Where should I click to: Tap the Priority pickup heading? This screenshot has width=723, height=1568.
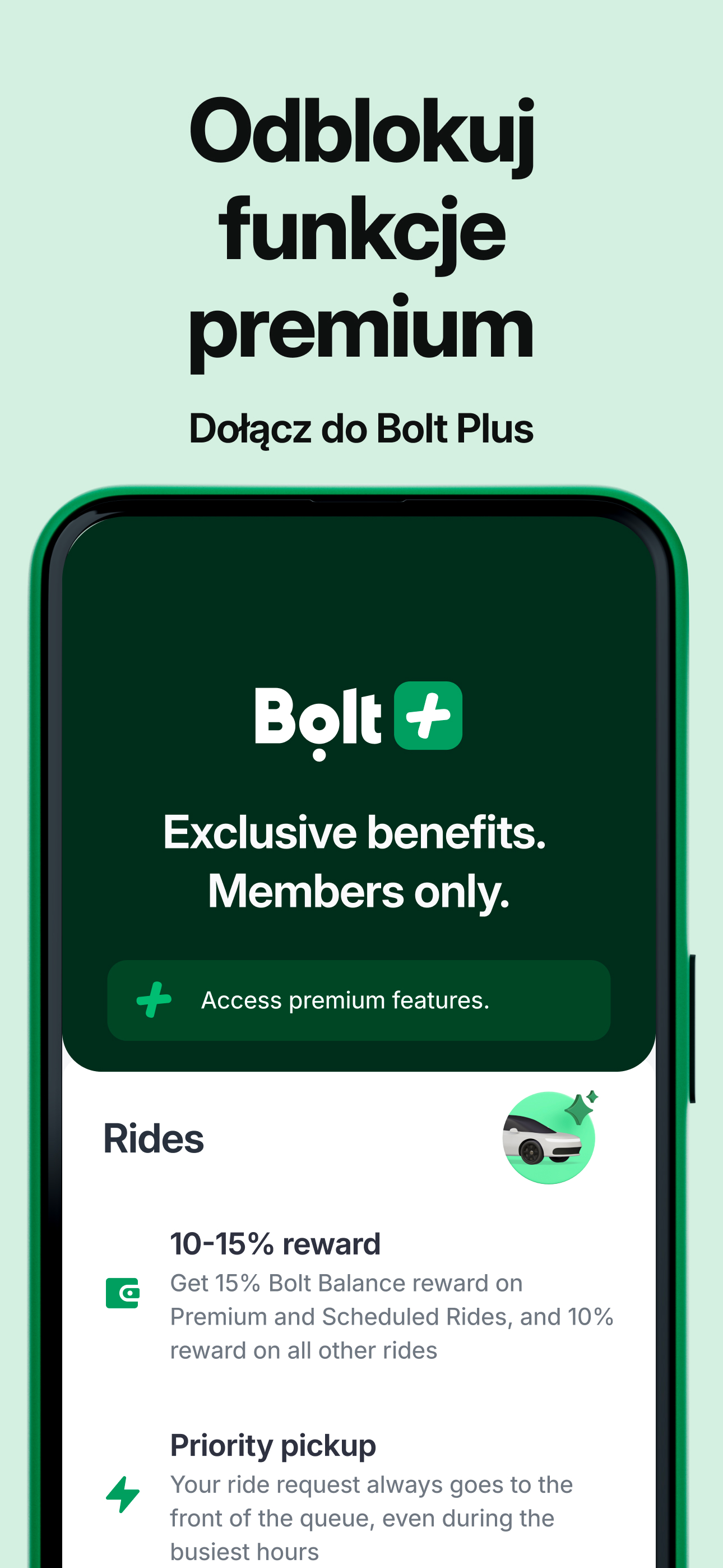tap(272, 1445)
